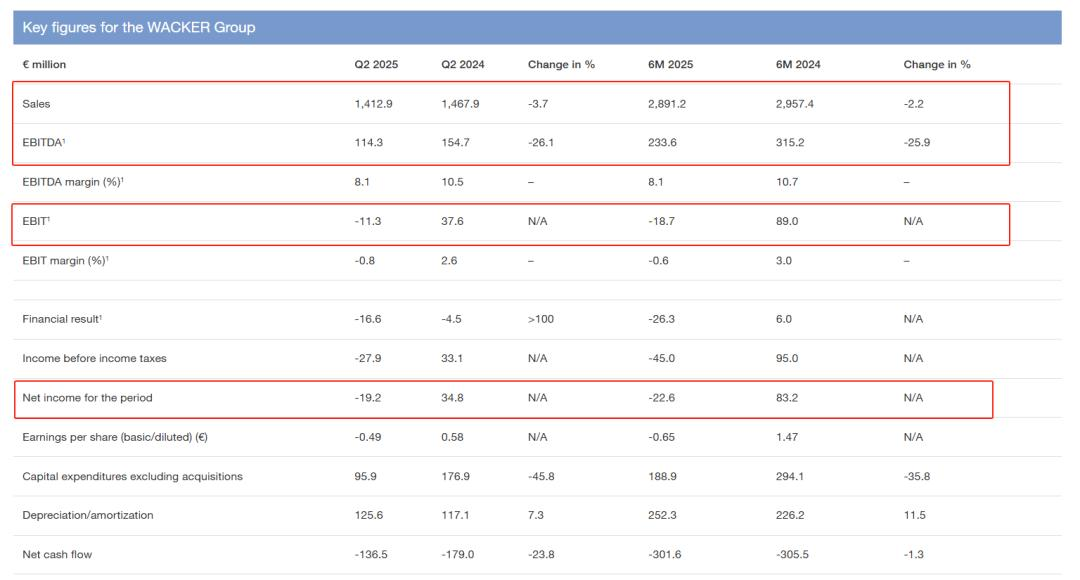Screen dimensions: 1080x580
Task: Click the Sales value '1,467.9'
Action: [460, 104]
